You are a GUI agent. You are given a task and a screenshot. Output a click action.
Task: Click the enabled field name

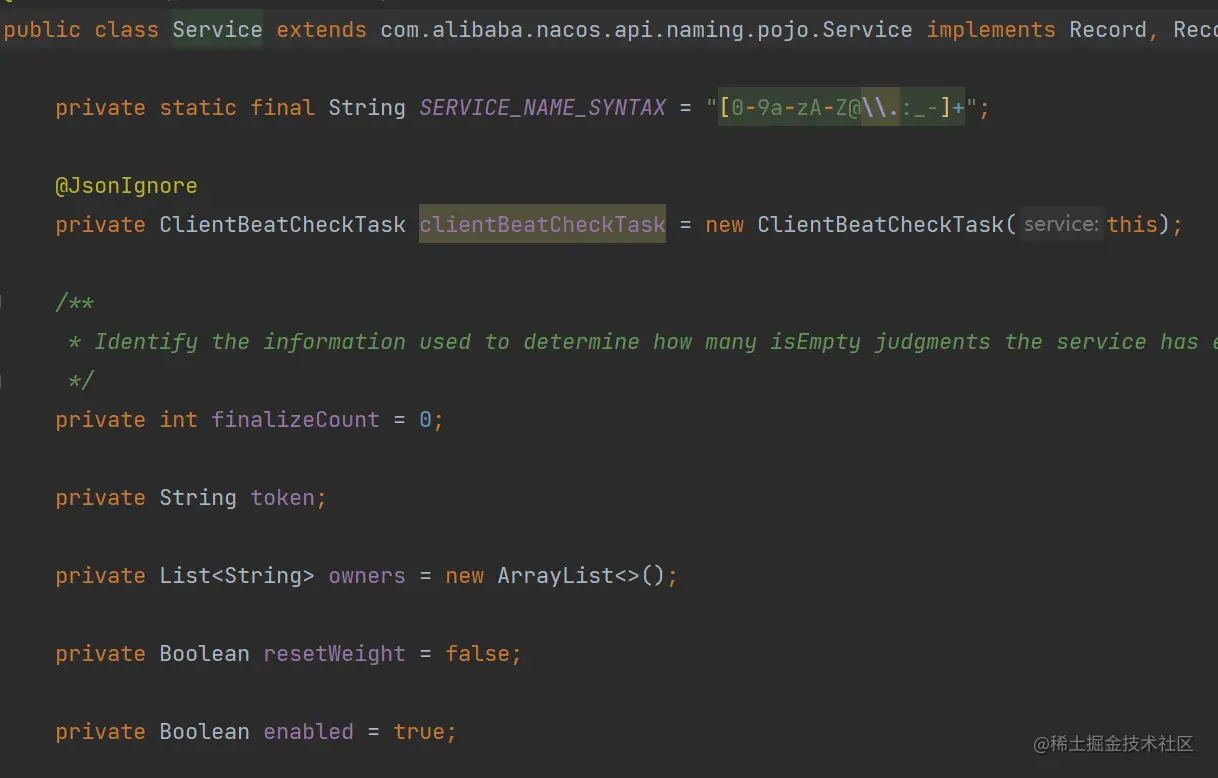[x=309, y=732]
